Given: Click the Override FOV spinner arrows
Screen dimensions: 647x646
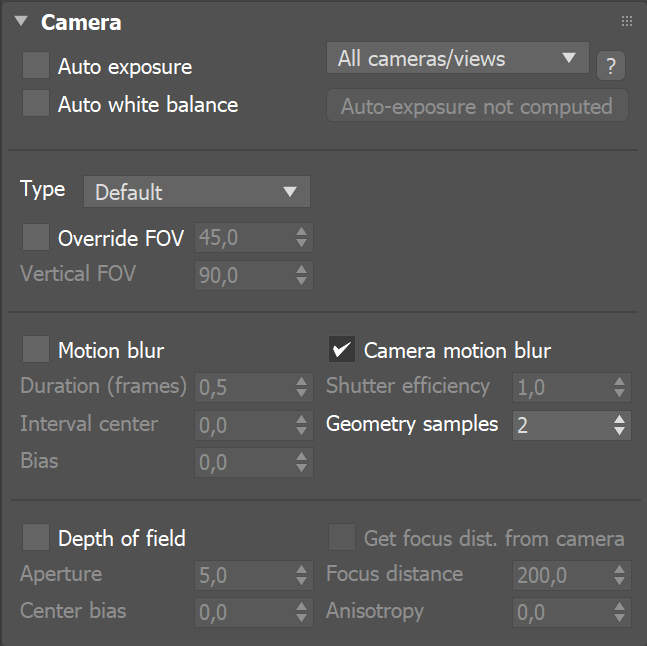Looking at the screenshot, I should click(x=302, y=238).
